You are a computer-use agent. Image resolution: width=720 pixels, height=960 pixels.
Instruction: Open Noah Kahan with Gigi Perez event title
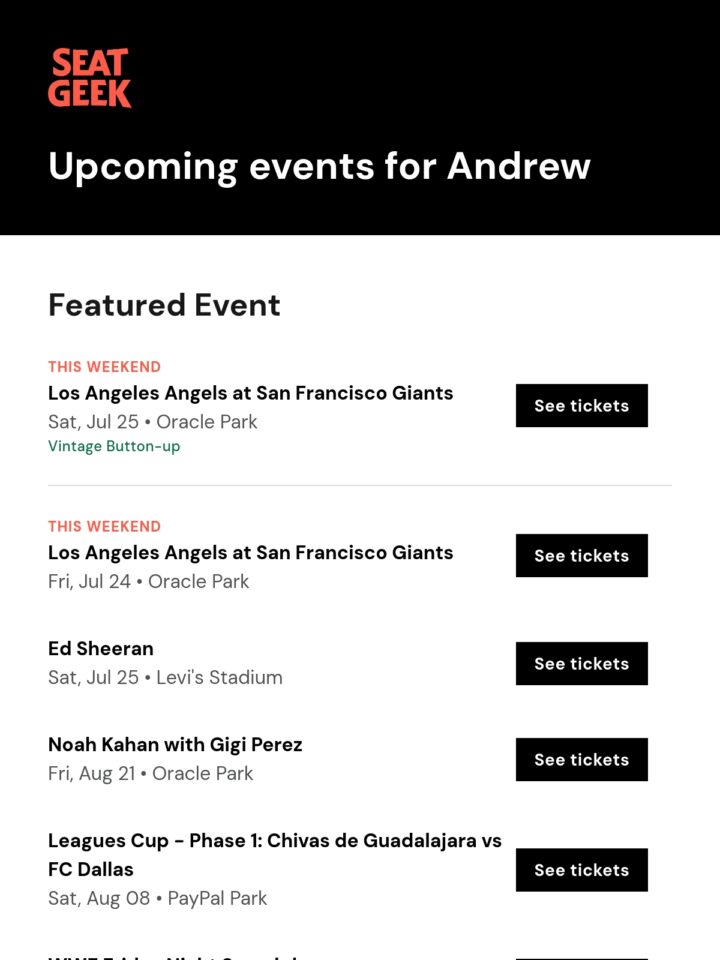[175, 744]
